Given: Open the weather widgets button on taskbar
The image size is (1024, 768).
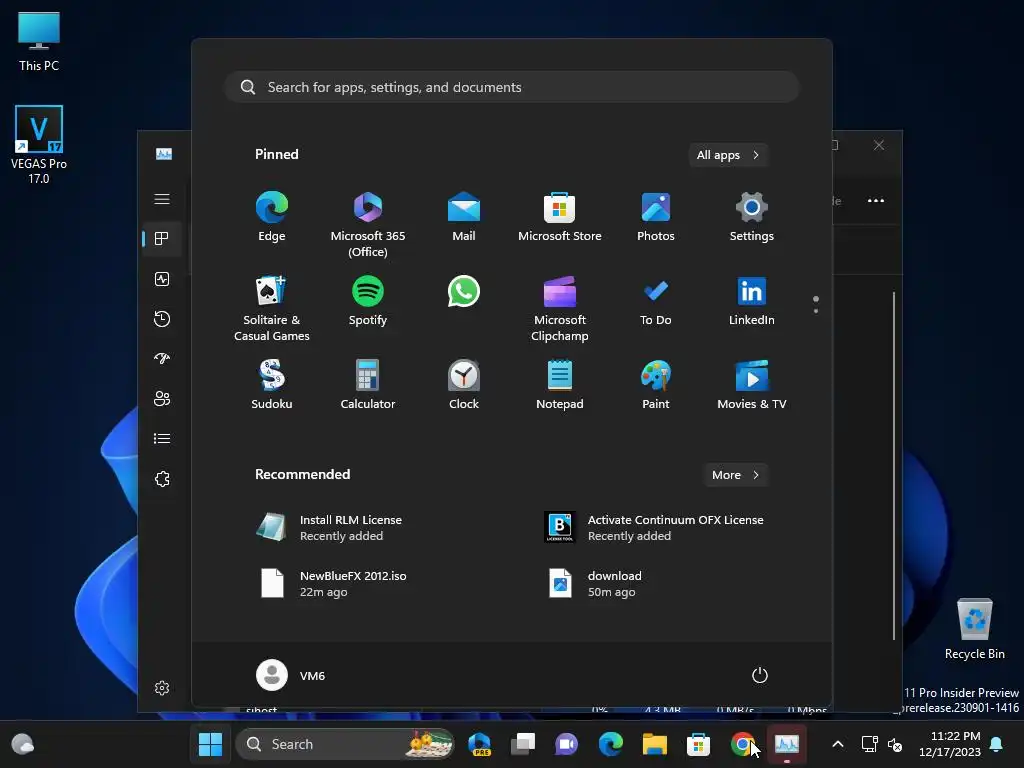Looking at the screenshot, I should click(x=23, y=744).
